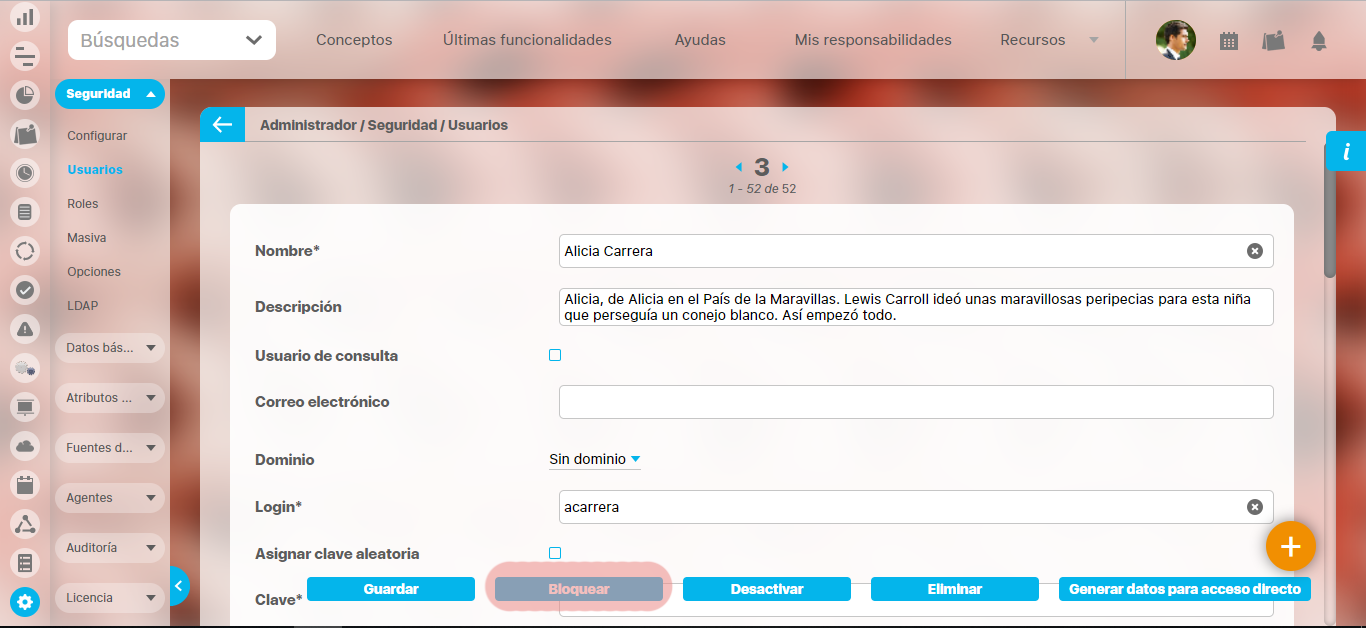Click into the Correo electrónico field

(915, 402)
